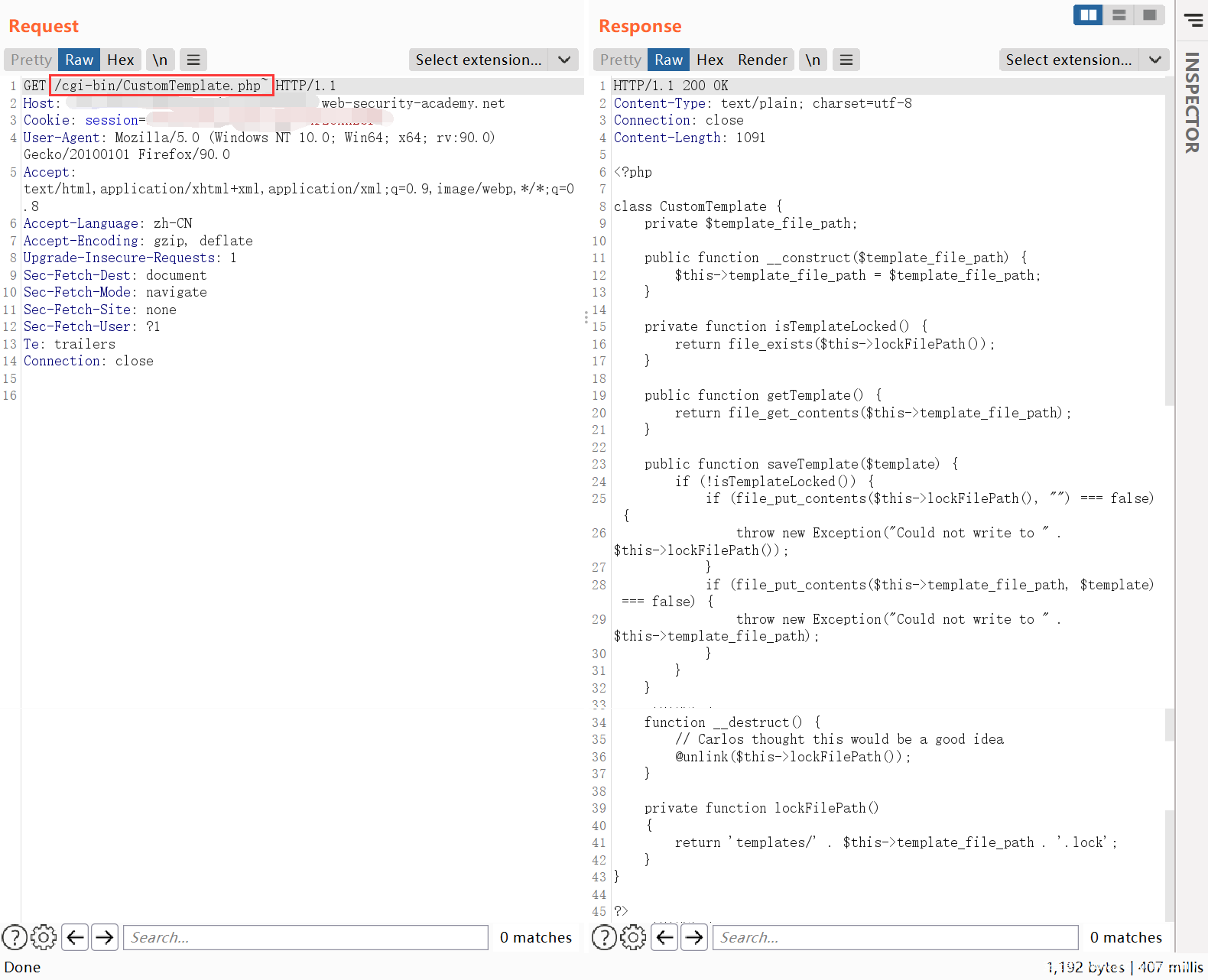Go to next match in Response search

(694, 936)
